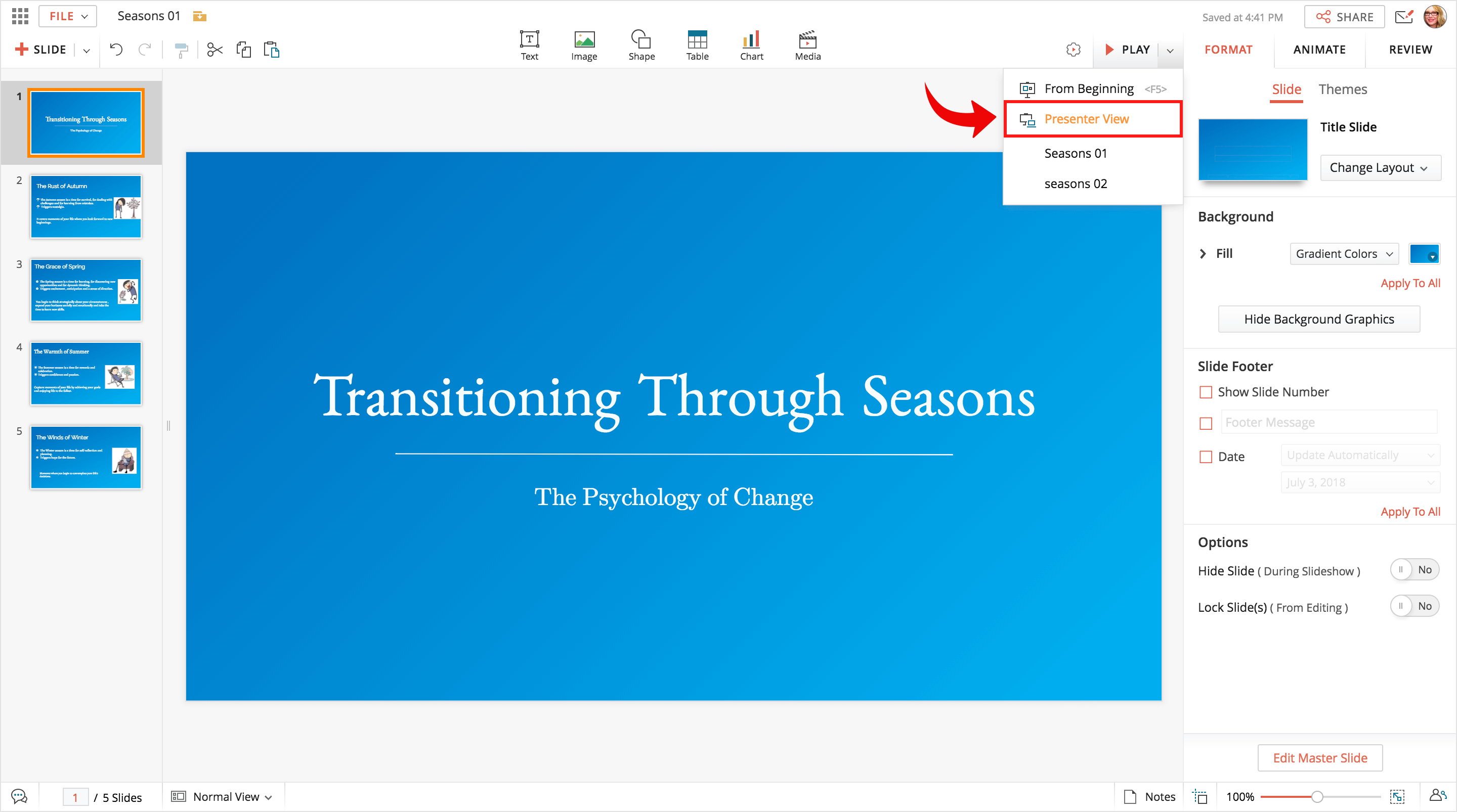1457x812 pixels.
Task: Select Presenter View menu option
Action: pos(1086,119)
